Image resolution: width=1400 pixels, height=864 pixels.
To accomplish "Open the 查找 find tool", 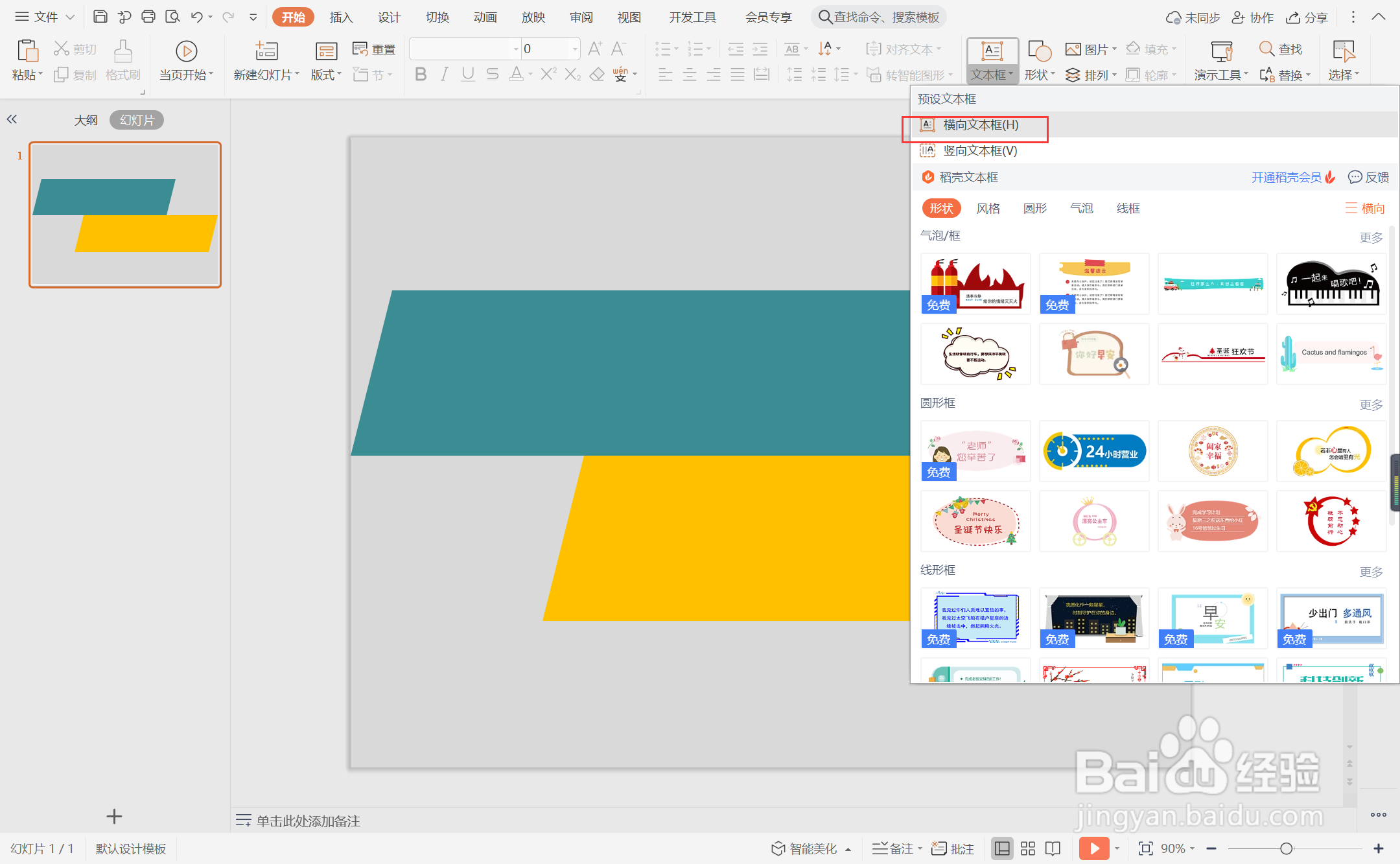I will (1280, 48).
